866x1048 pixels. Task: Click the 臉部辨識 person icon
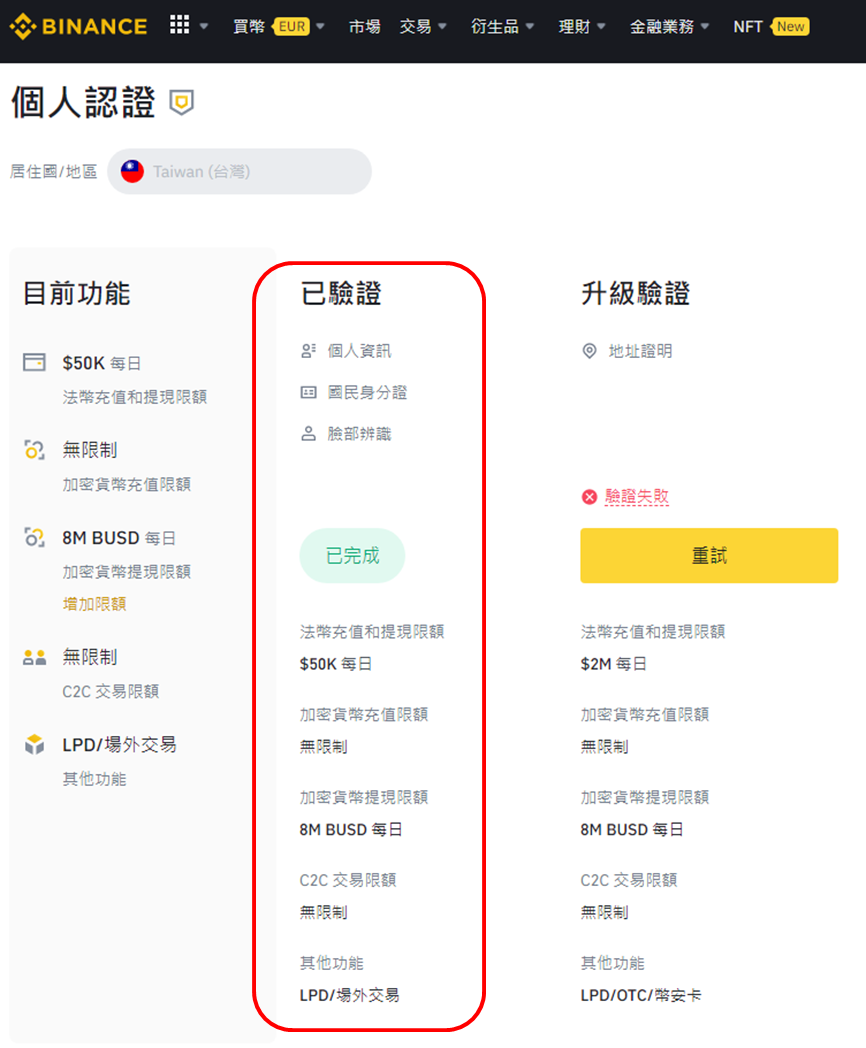tap(308, 434)
